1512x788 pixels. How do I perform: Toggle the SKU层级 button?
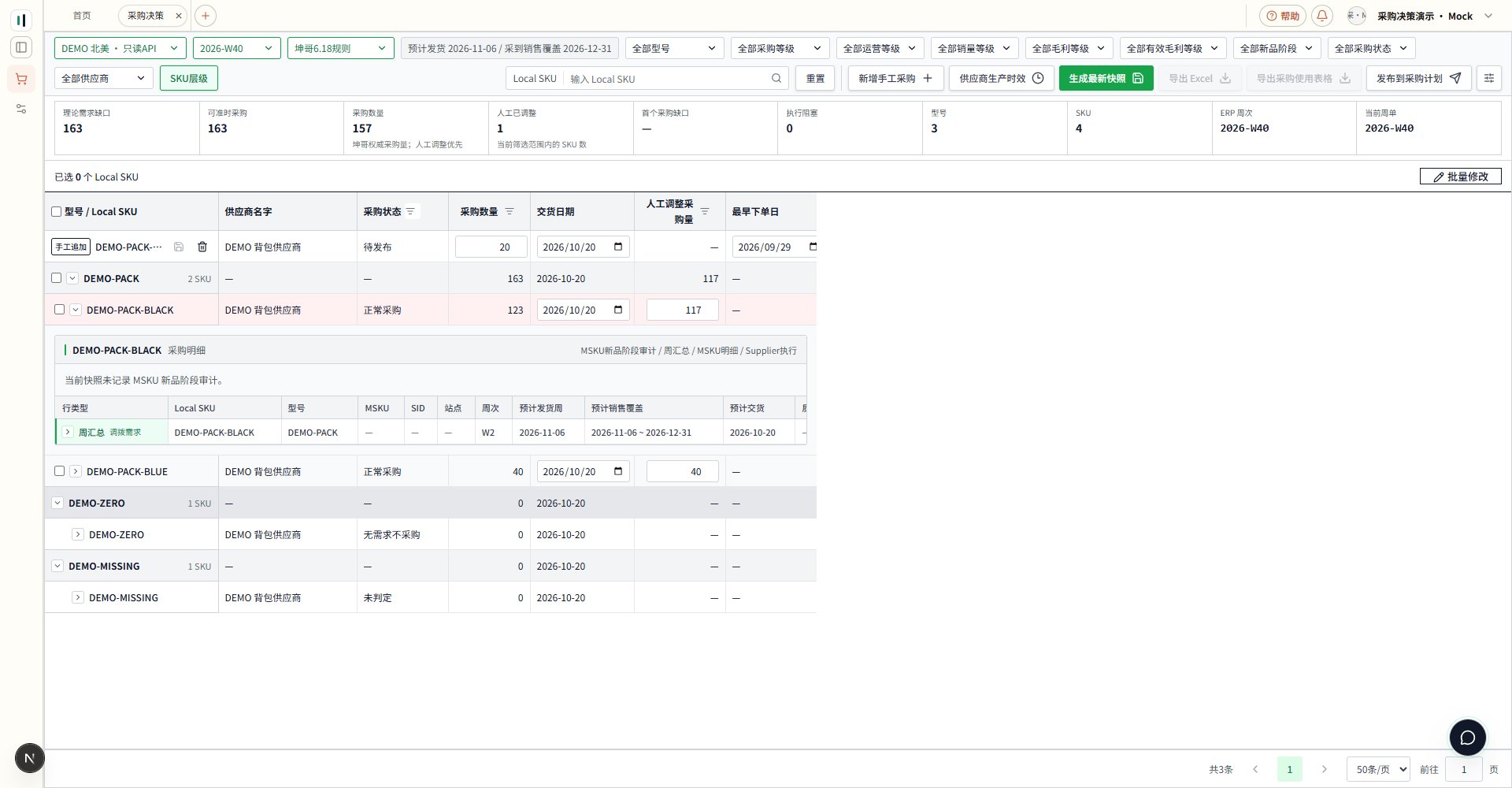tap(189, 78)
